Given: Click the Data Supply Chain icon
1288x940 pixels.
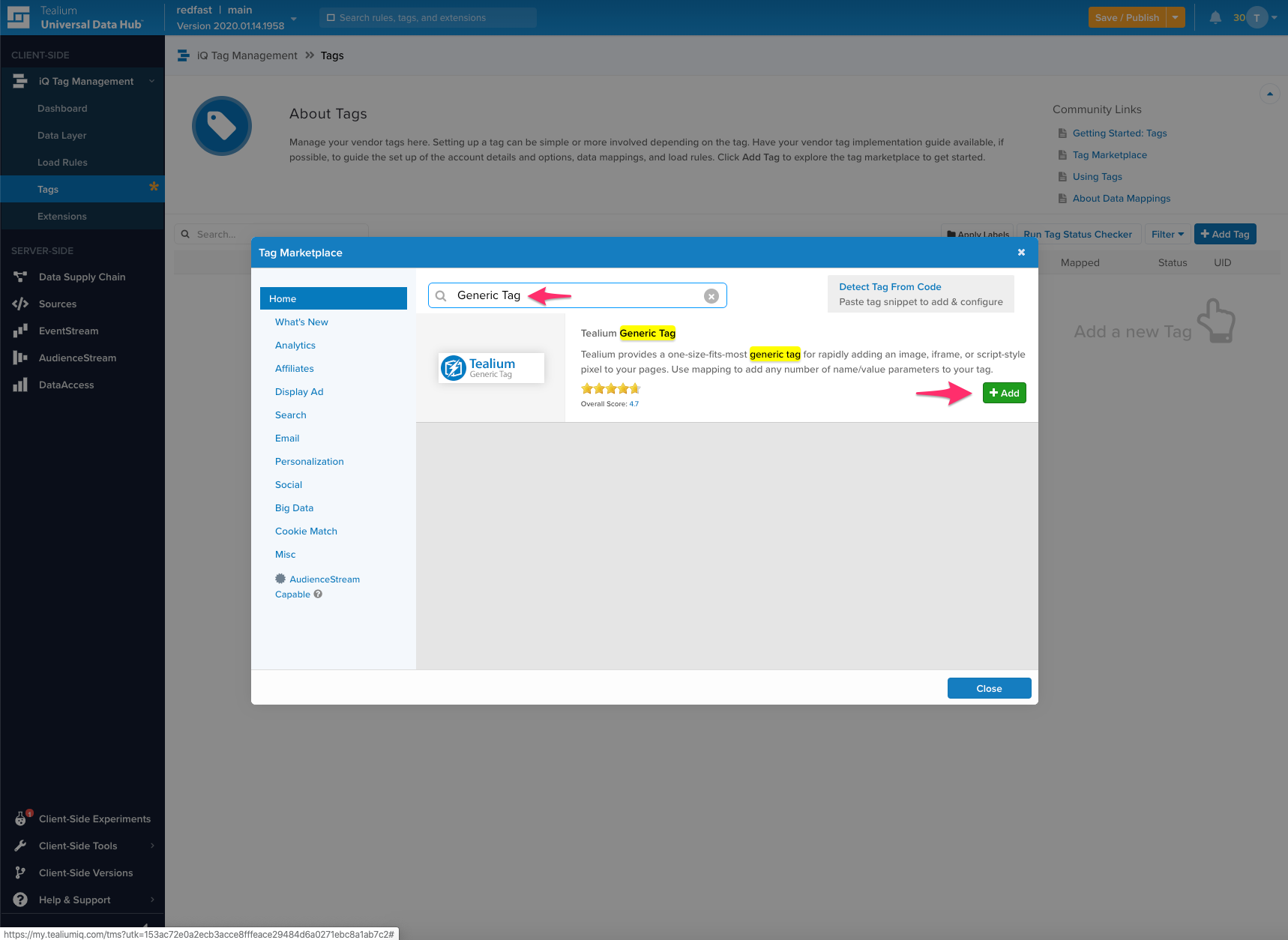Looking at the screenshot, I should tap(20, 277).
